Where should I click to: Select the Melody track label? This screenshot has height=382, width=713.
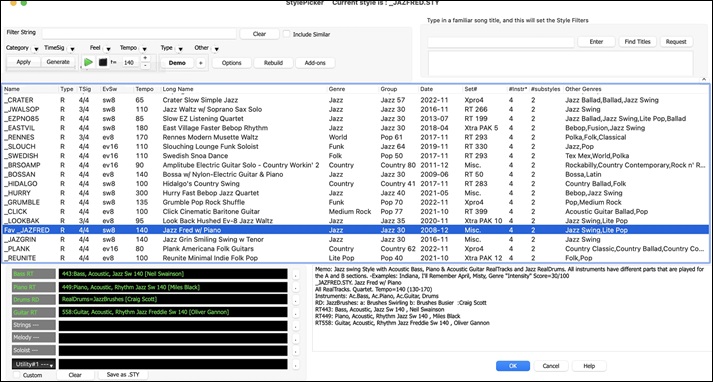(34, 337)
